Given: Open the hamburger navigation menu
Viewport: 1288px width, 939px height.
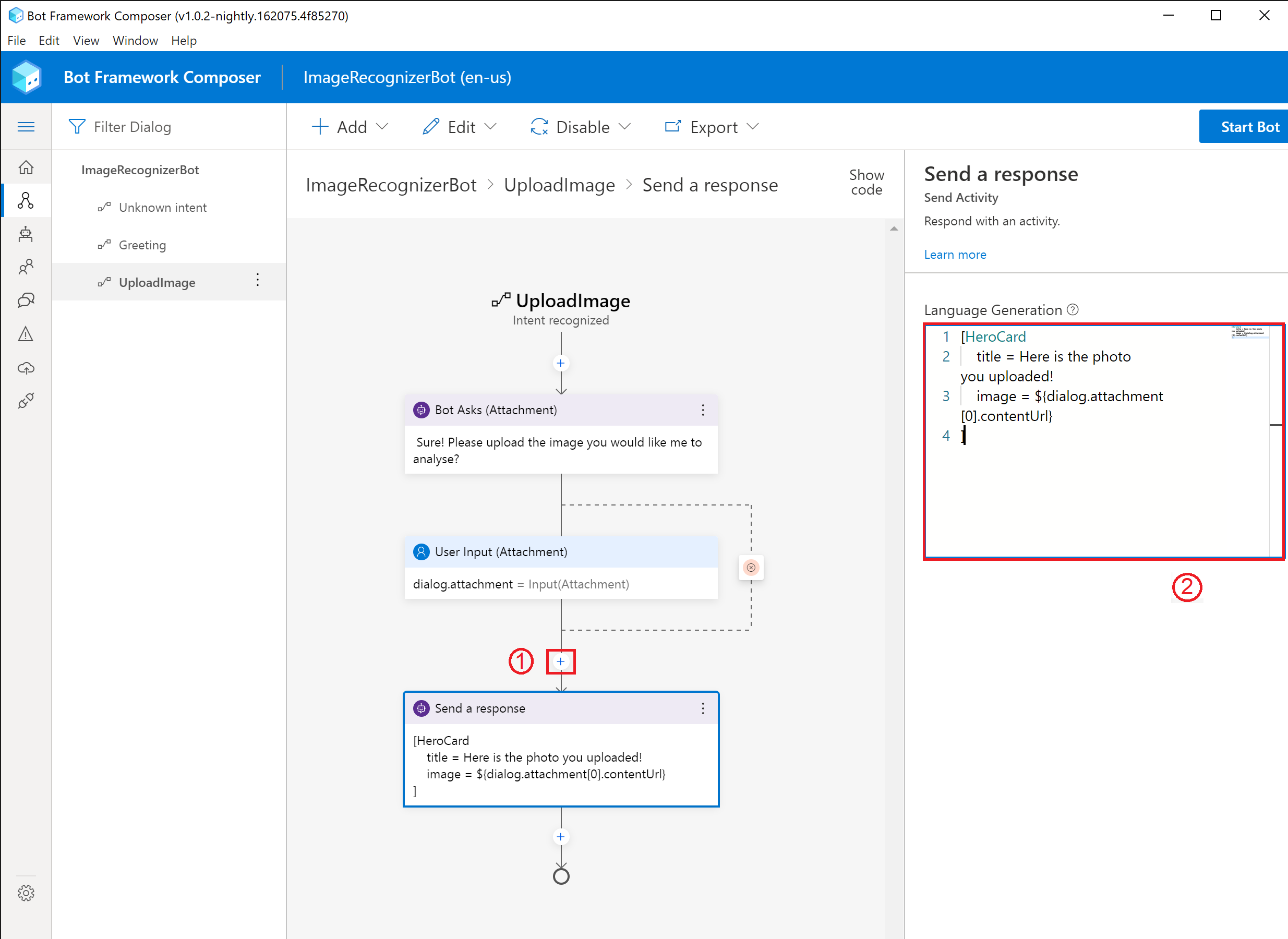Looking at the screenshot, I should point(26,127).
